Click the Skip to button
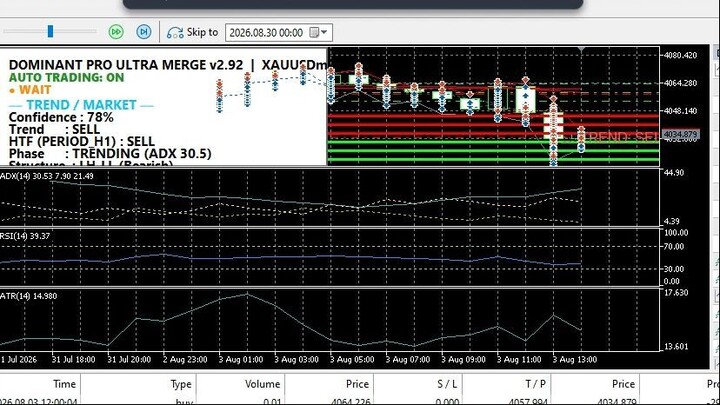The image size is (720, 405). pos(192,32)
